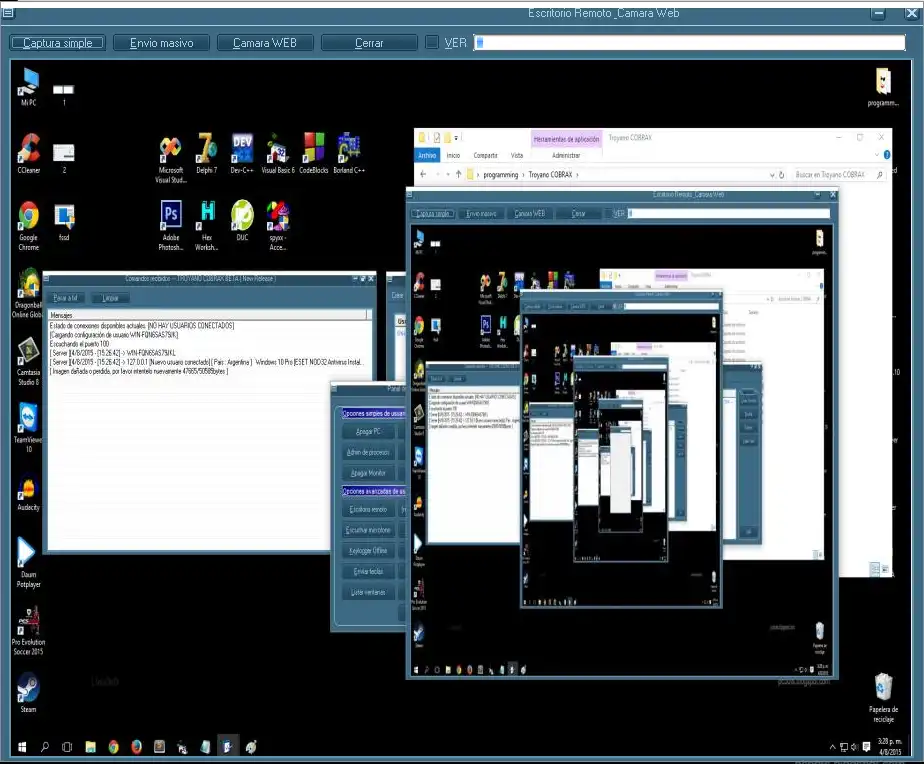Click the programming breadcrumb in Explorer address bar
The width and height of the screenshot is (924, 764).
[500, 175]
